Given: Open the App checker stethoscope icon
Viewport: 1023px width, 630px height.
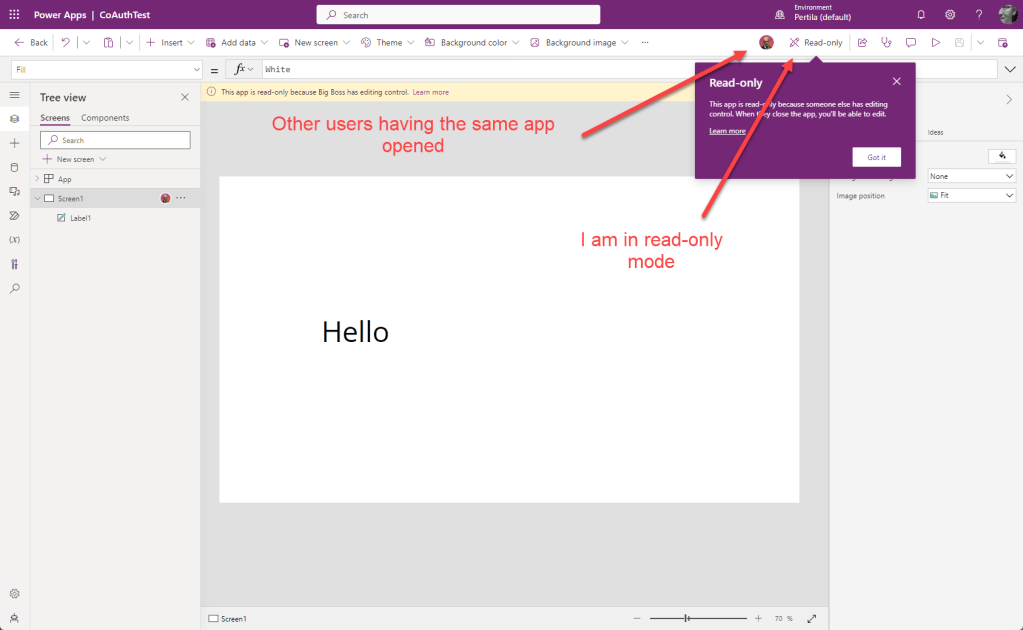Looking at the screenshot, I should coord(886,43).
